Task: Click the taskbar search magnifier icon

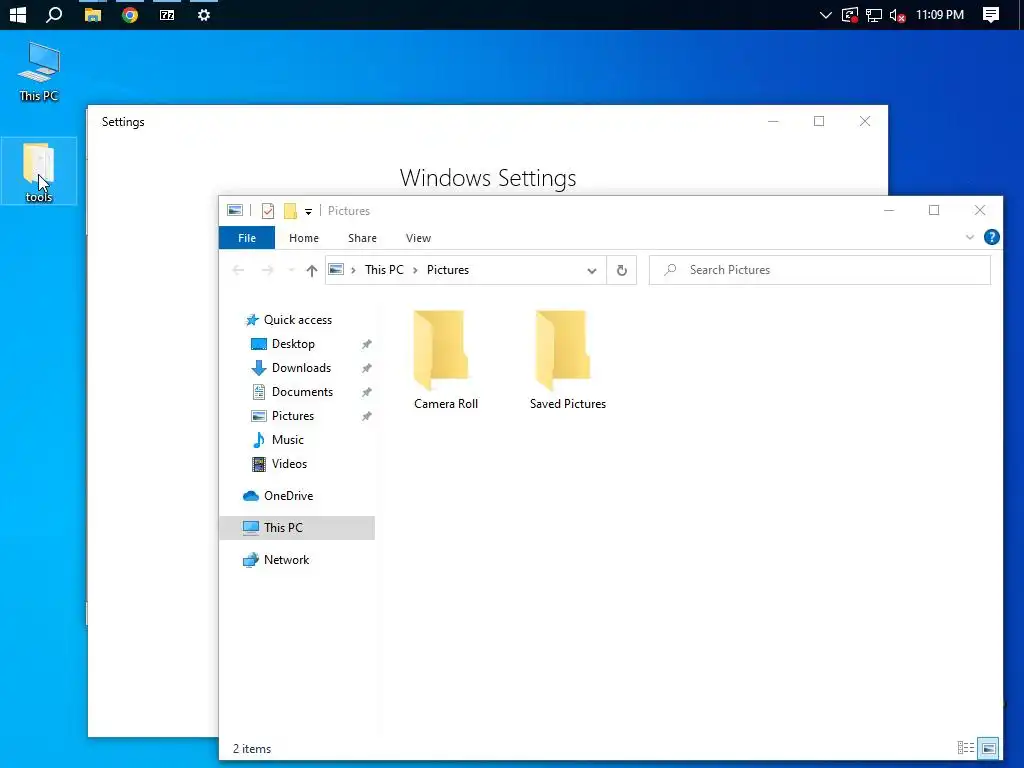Action: pyautogui.click(x=54, y=14)
